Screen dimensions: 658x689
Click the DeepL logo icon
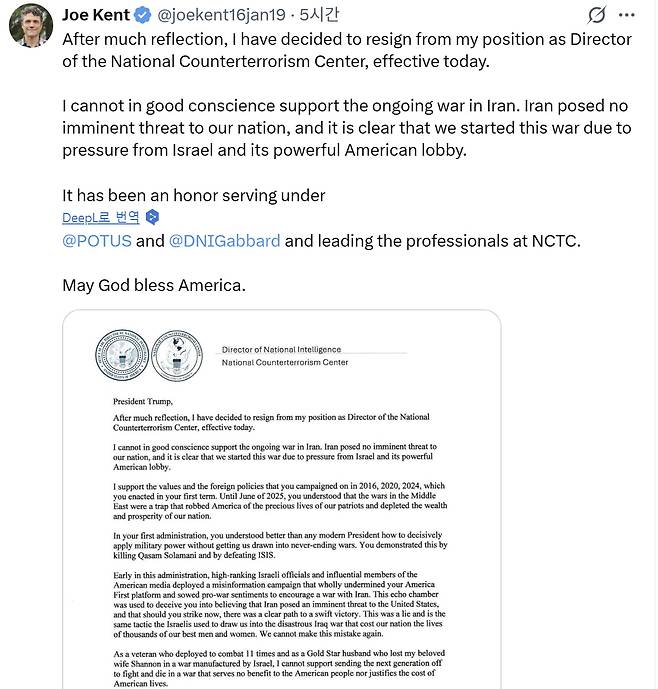tap(152, 217)
